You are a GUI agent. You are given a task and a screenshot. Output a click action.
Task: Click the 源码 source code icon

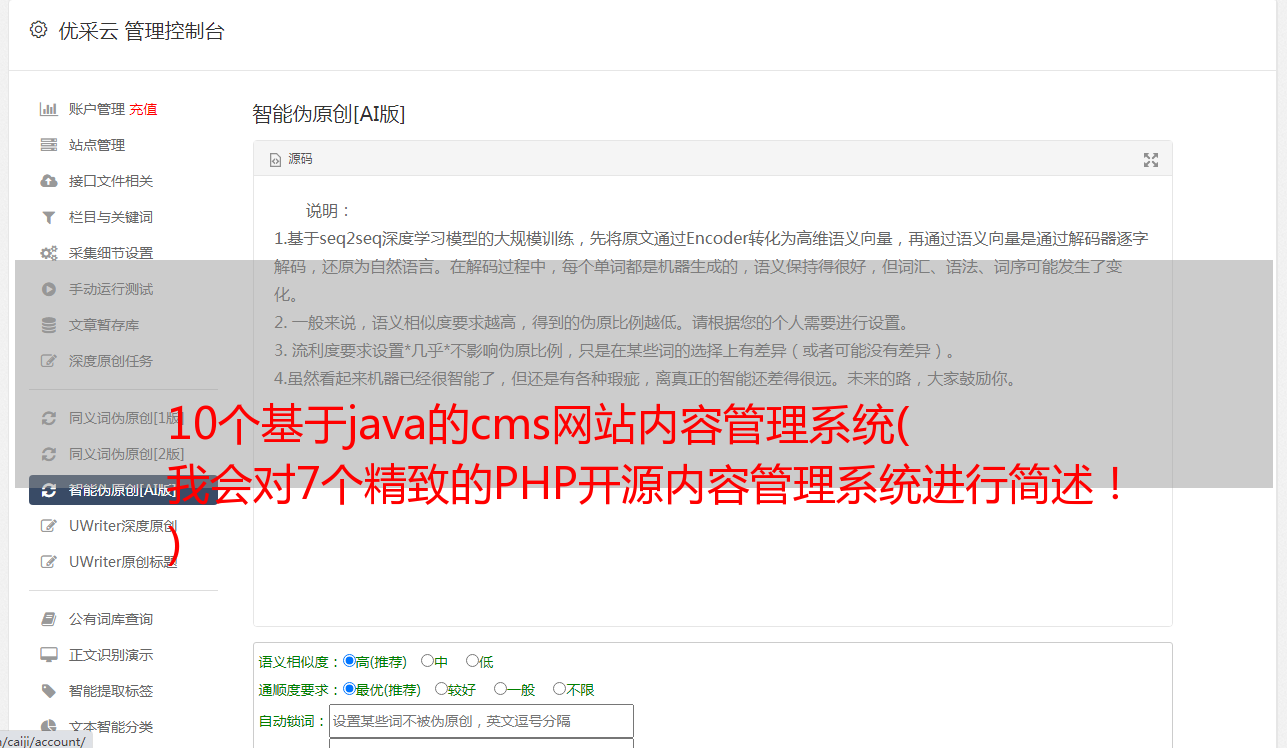click(275, 159)
